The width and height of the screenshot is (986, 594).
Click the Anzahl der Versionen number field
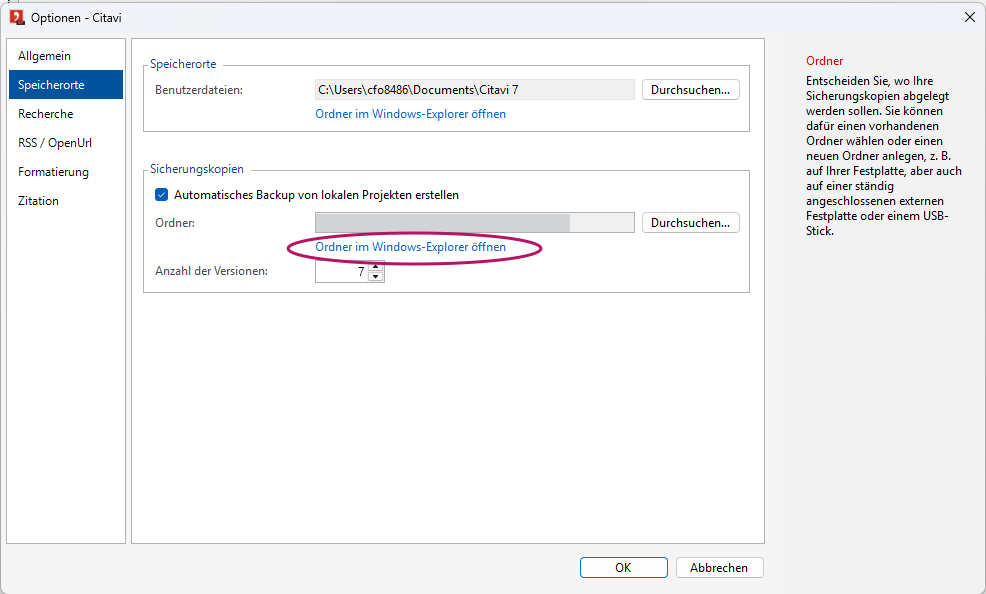(x=341, y=272)
